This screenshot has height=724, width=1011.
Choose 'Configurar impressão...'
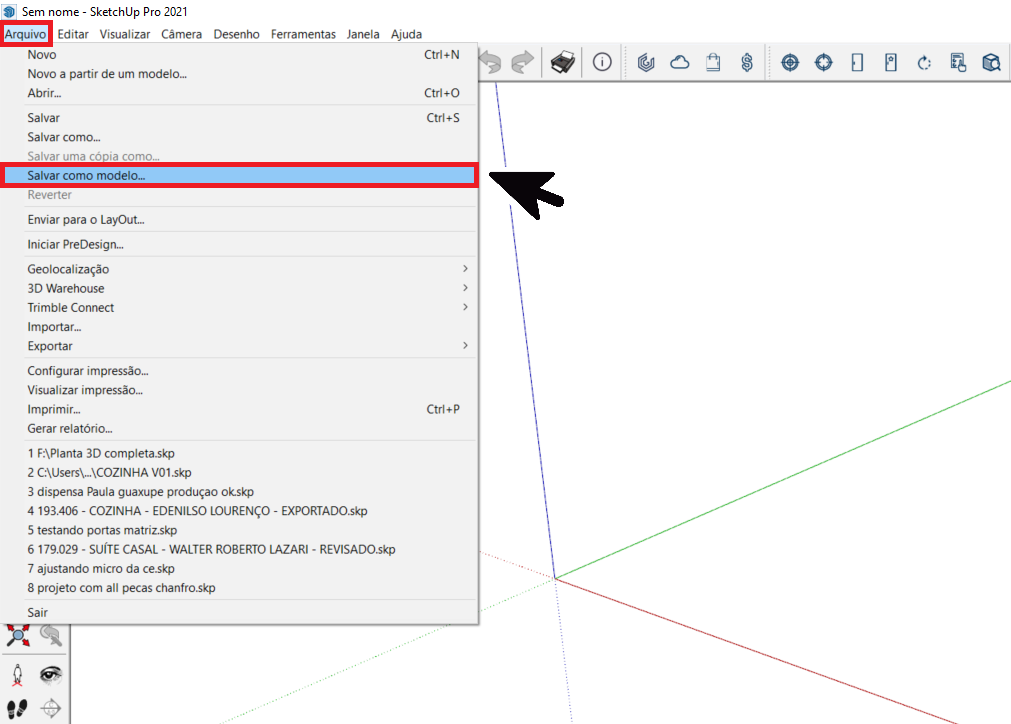click(239, 371)
